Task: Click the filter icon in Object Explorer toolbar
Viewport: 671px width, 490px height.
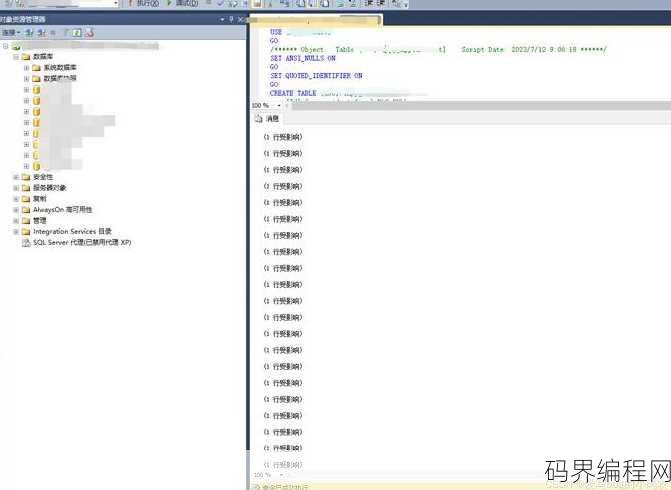Action: pyautogui.click(x=66, y=33)
